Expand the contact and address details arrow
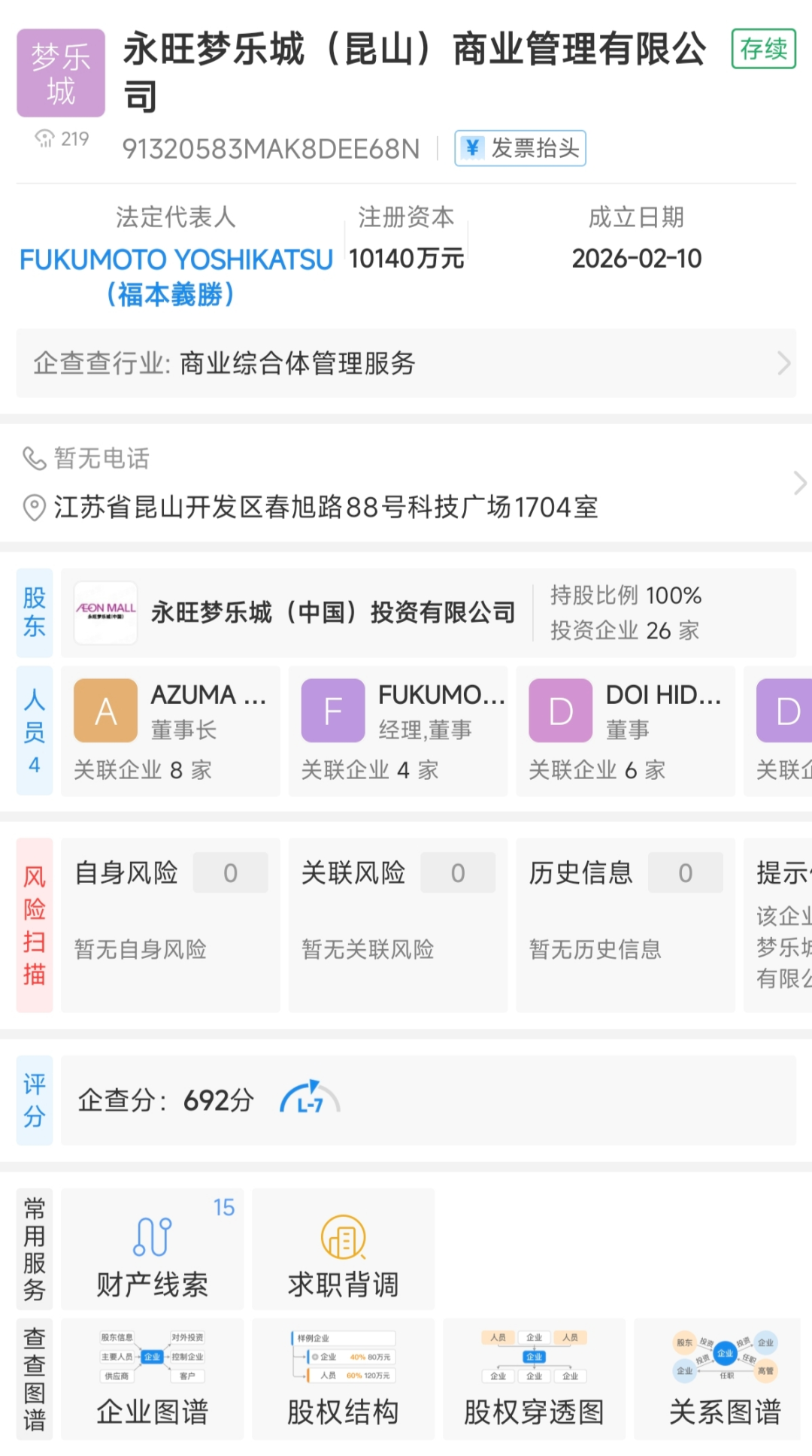The image size is (812, 1456). [x=799, y=483]
